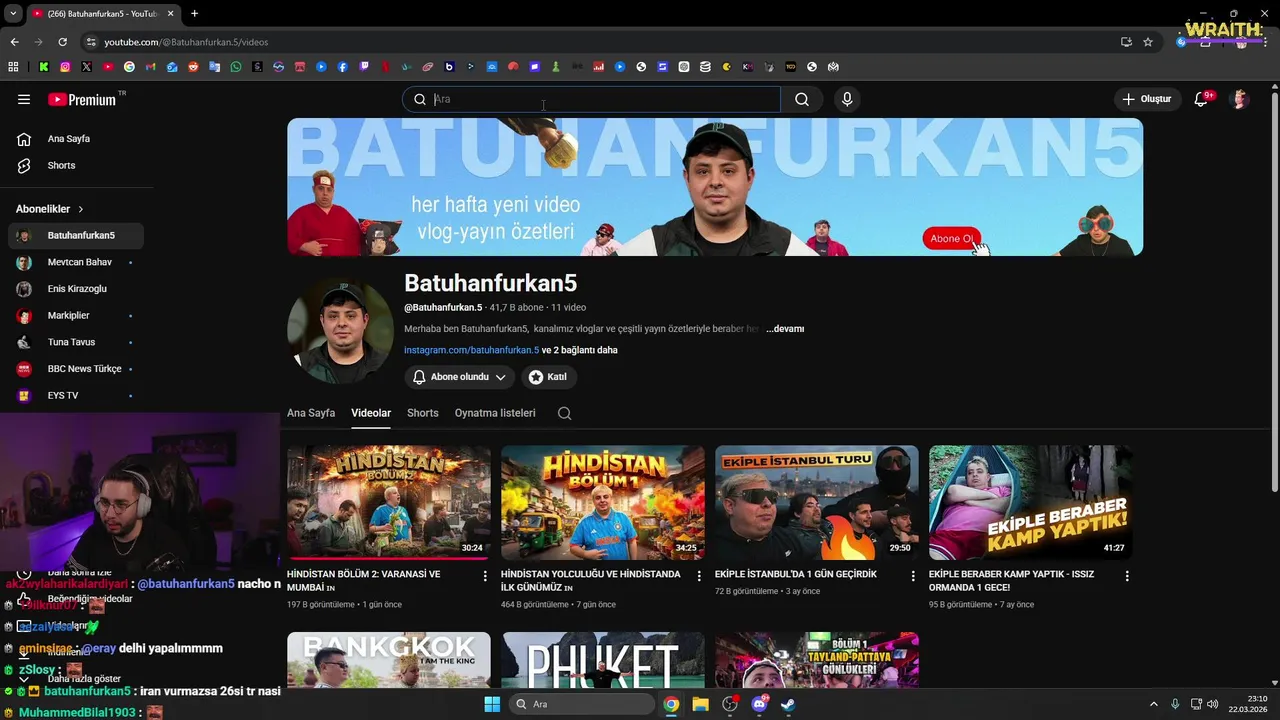The image size is (1280, 720).
Task: Open Reddit bookmark in bookmarks bar
Action: tap(193, 67)
